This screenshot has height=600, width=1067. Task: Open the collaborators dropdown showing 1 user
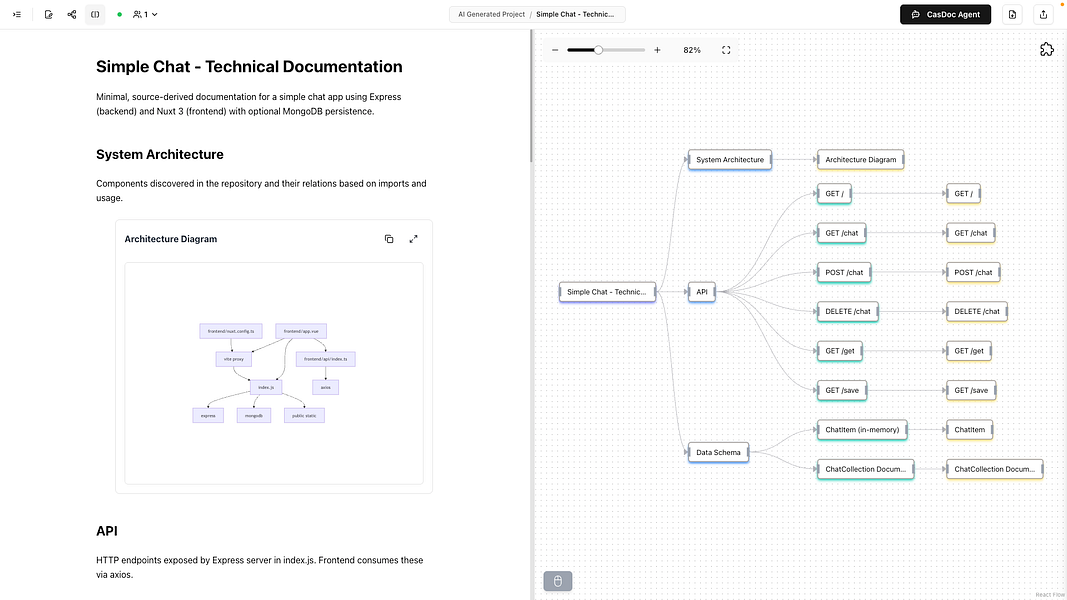[x=145, y=14]
